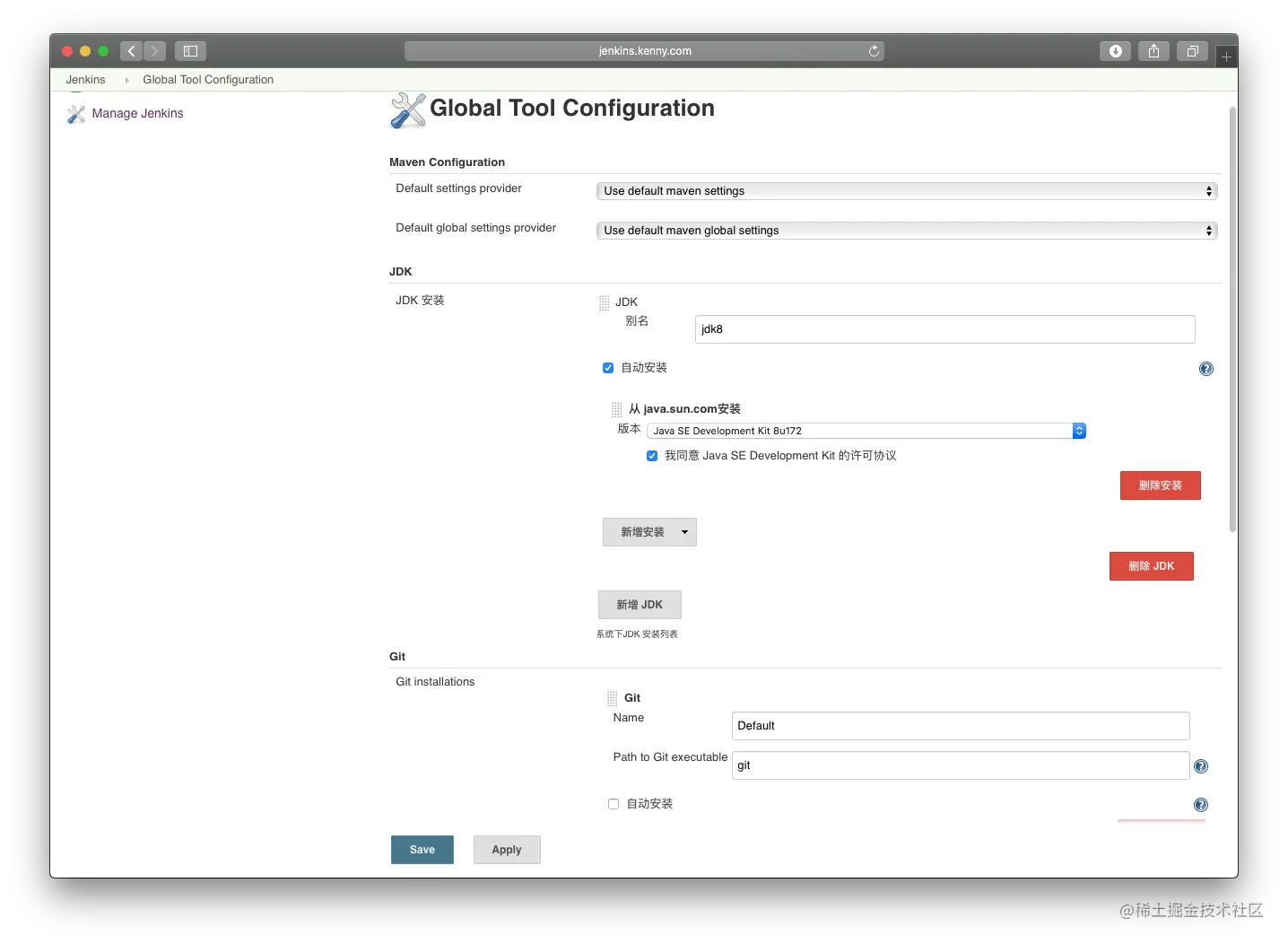The height and width of the screenshot is (944, 1288).
Task: Click the red 删除安装 button
Action: point(1161,485)
